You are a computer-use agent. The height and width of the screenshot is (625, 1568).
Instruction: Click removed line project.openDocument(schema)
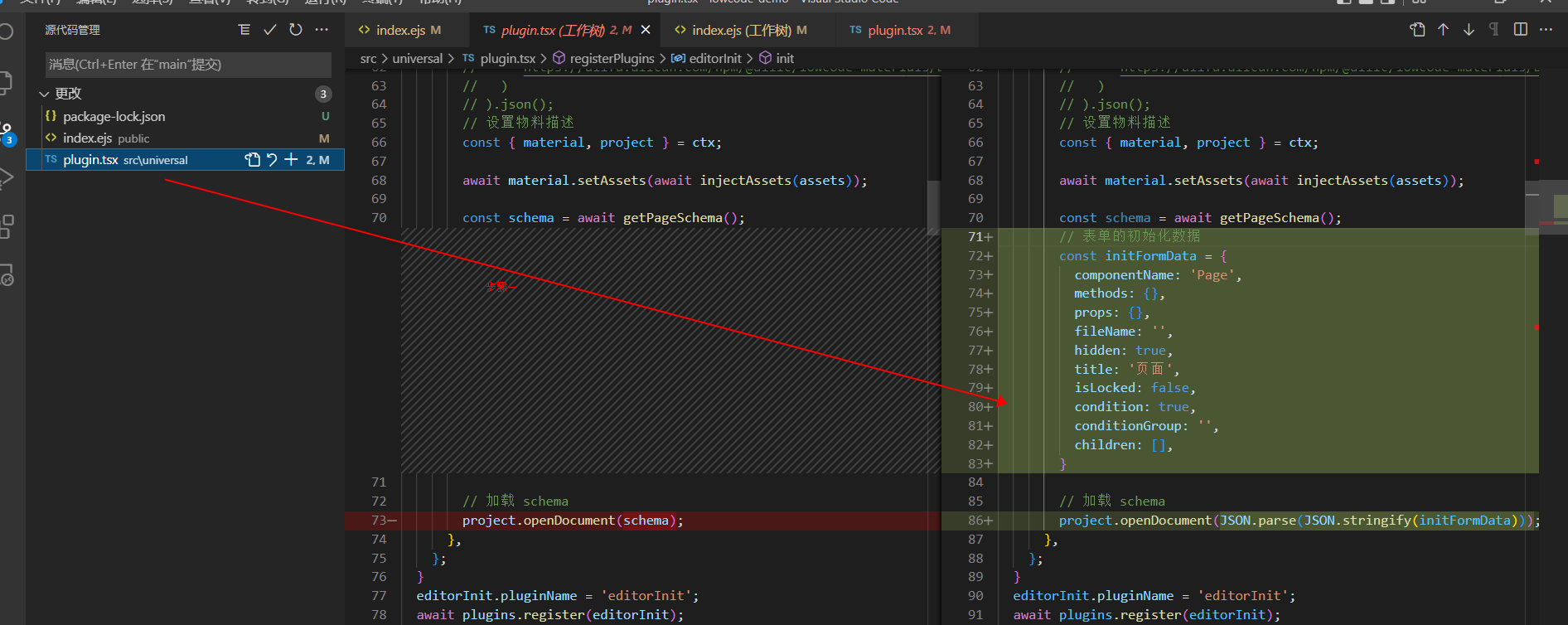click(x=573, y=521)
